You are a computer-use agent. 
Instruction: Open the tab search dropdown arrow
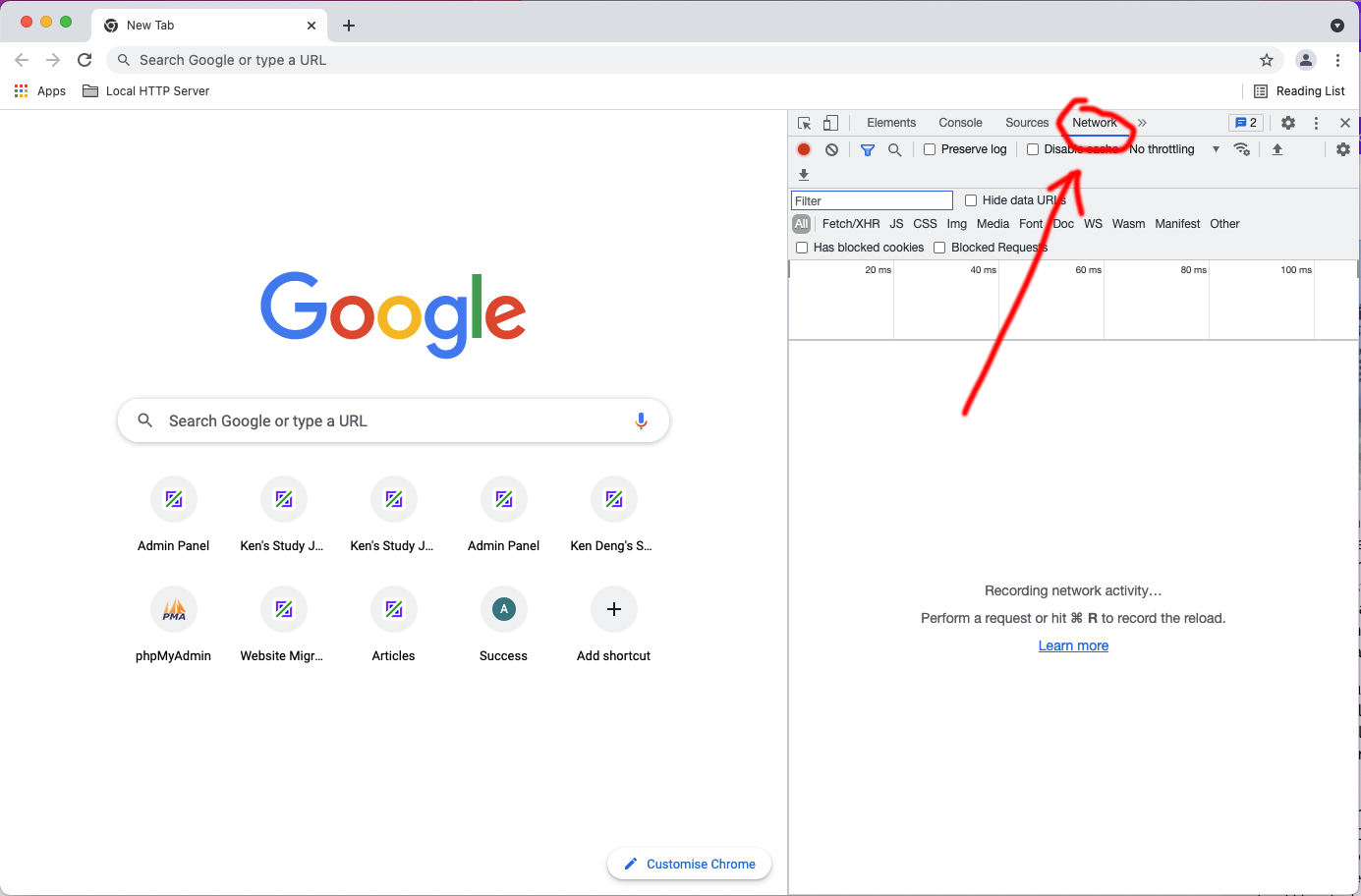point(1337,26)
